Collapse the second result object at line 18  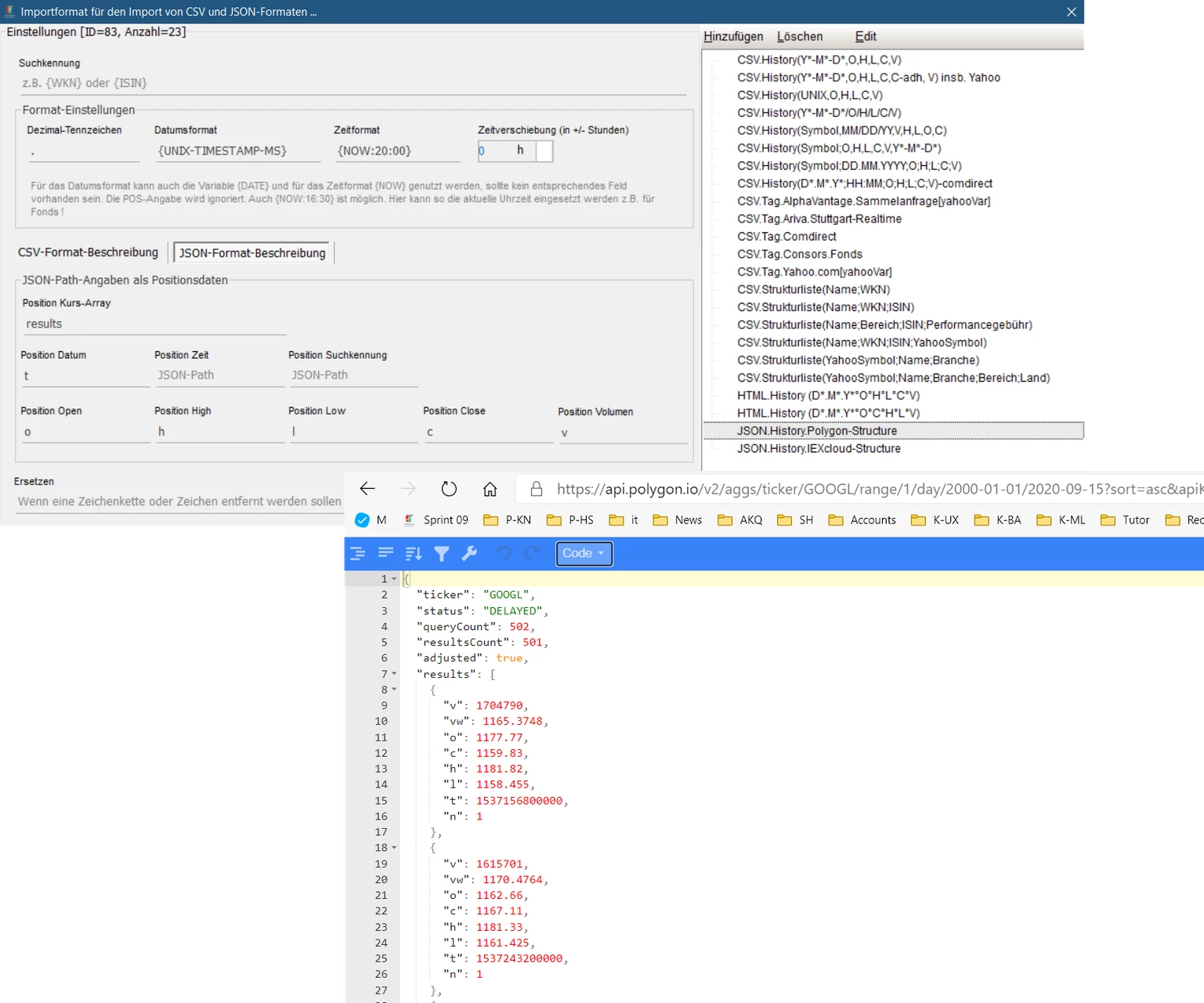click(x=394, y=848)
